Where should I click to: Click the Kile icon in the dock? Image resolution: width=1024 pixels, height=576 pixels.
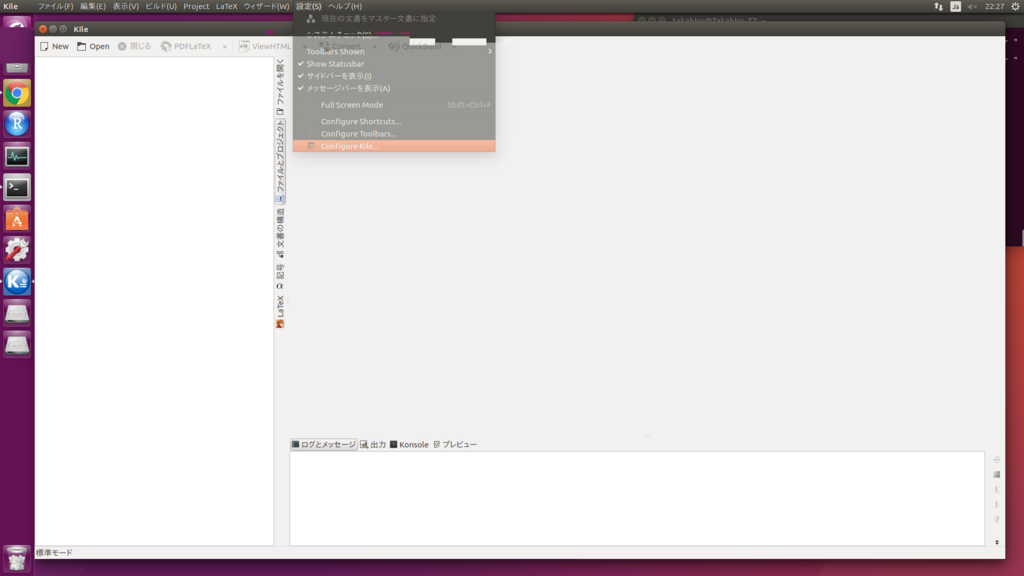17,281
